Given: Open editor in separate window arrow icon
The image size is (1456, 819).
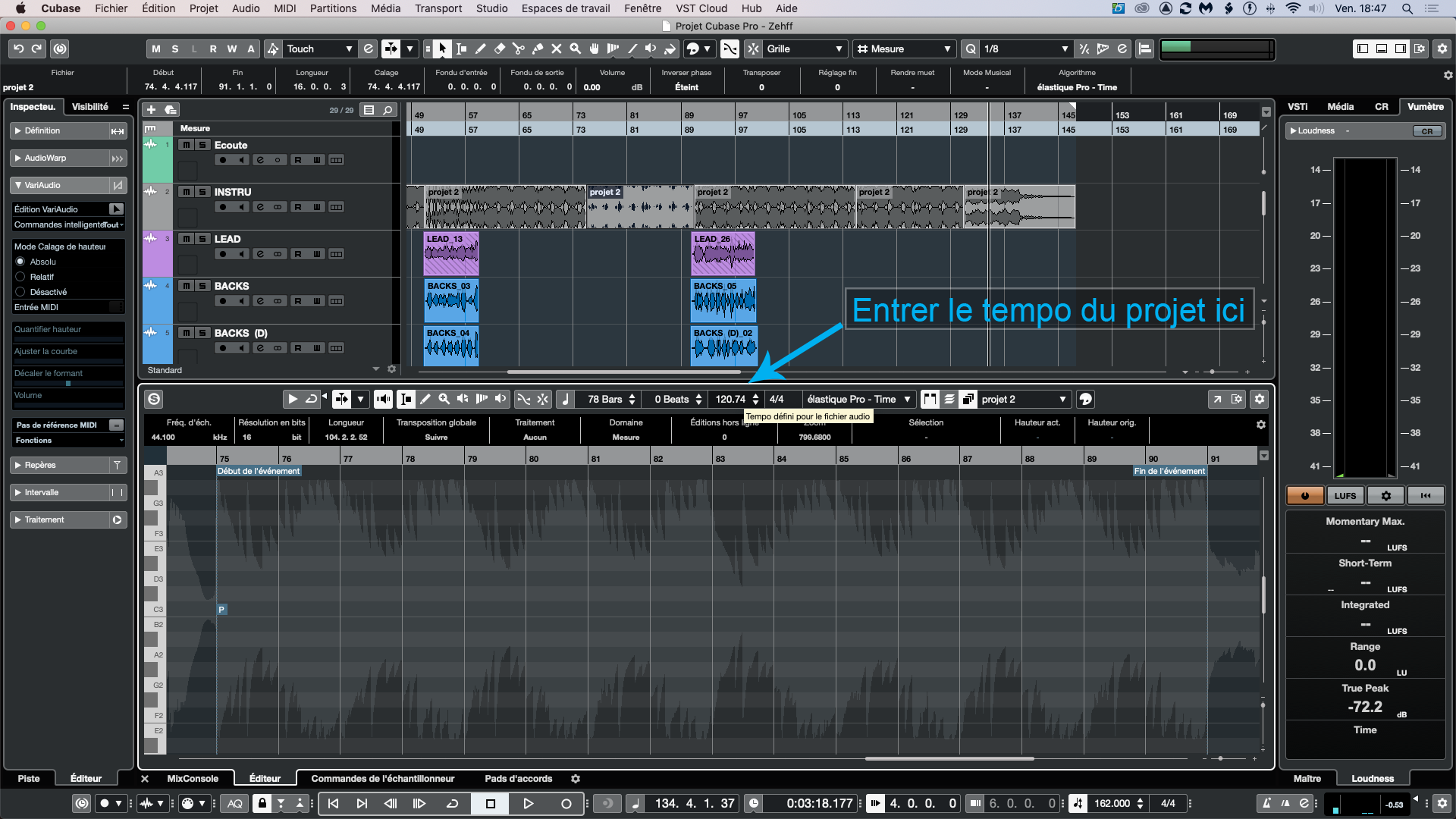Looking at the screenshot, I should (1217, 399).
